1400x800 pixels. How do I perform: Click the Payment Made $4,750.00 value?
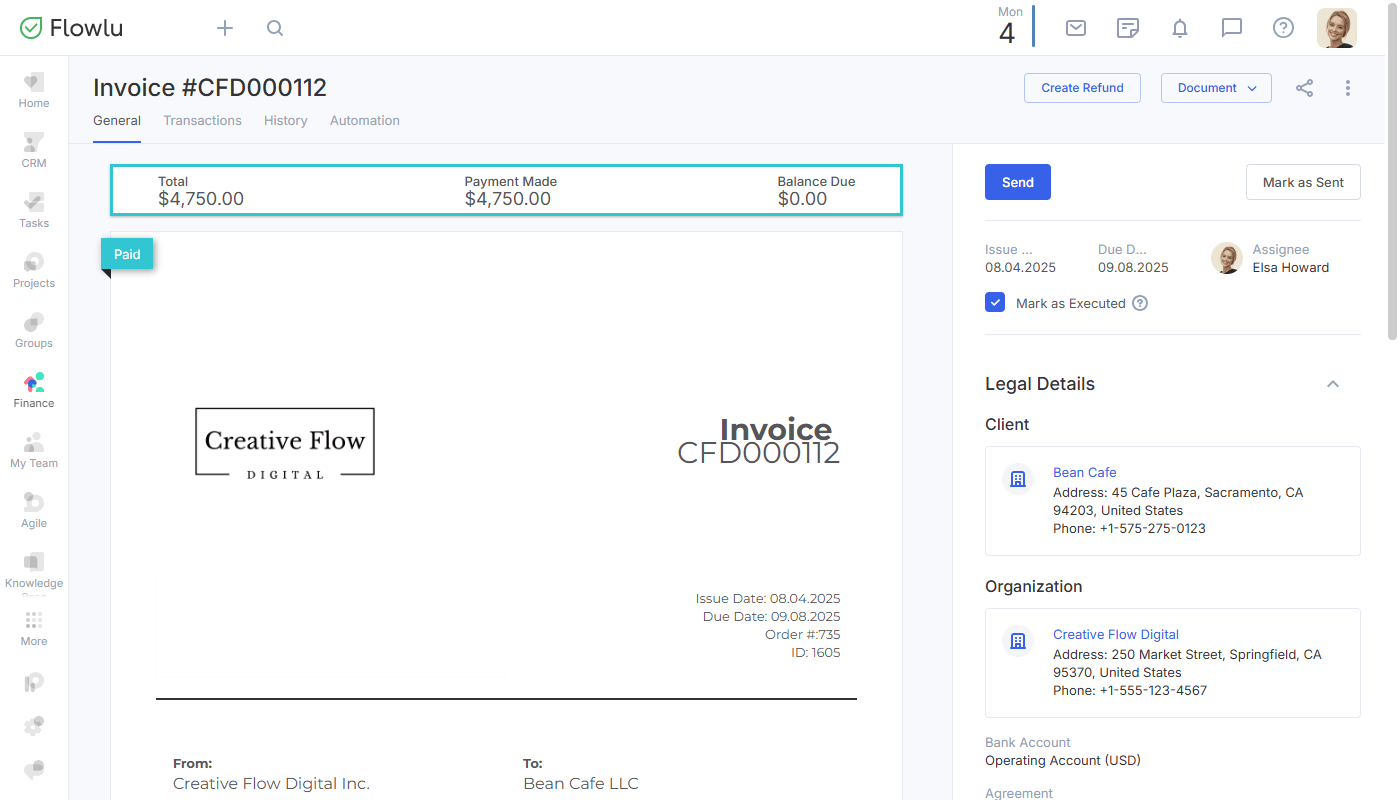[508, 199]
